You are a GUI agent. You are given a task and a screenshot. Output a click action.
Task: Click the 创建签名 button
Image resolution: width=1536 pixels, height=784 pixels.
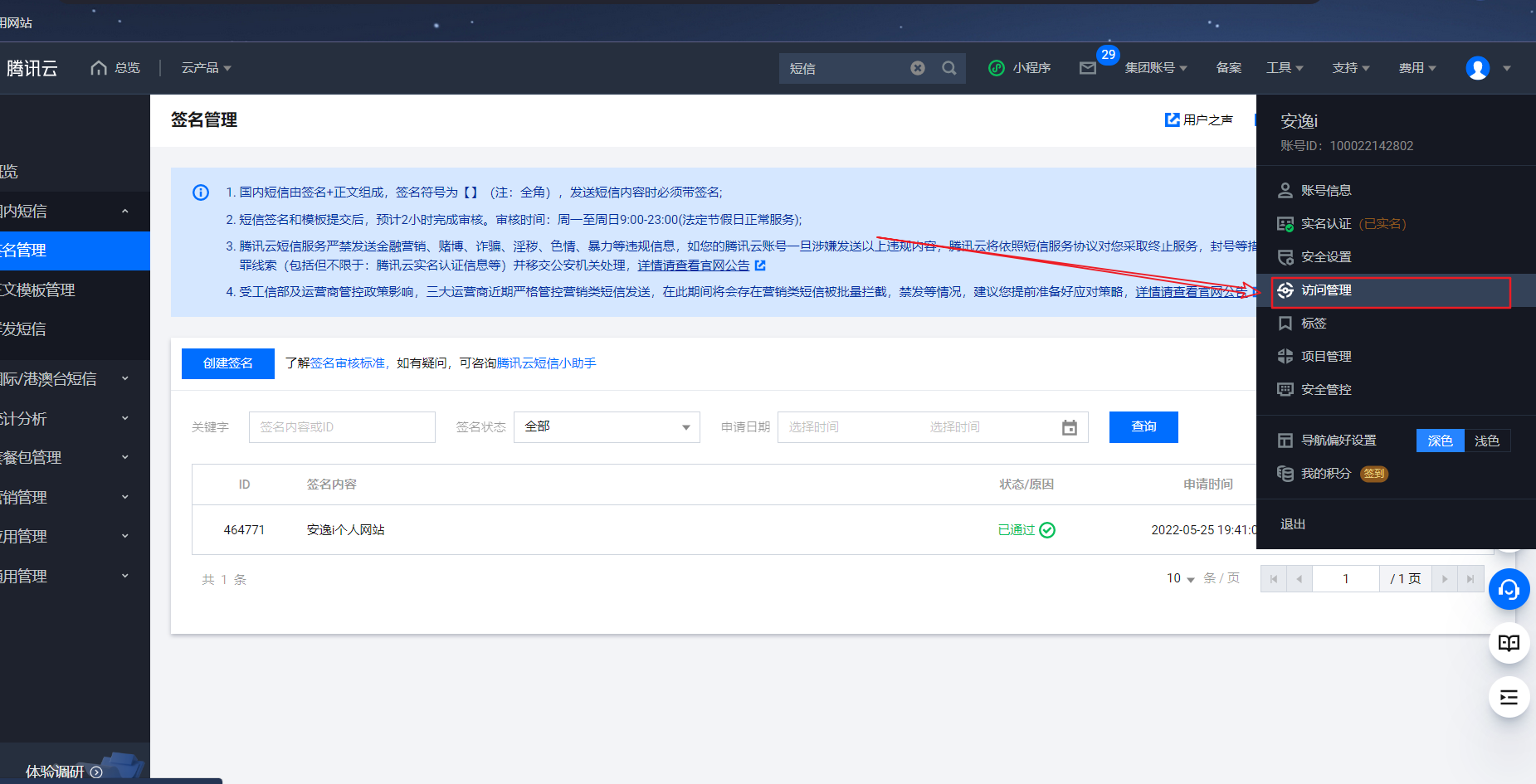228,363
